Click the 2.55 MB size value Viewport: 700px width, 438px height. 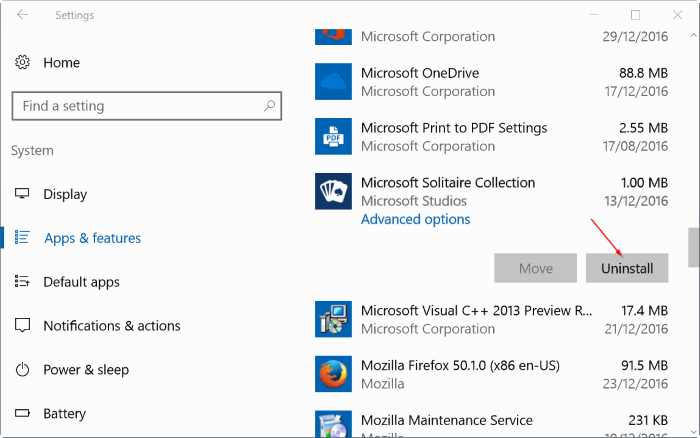pyautogui.click(x=643, y=128)
